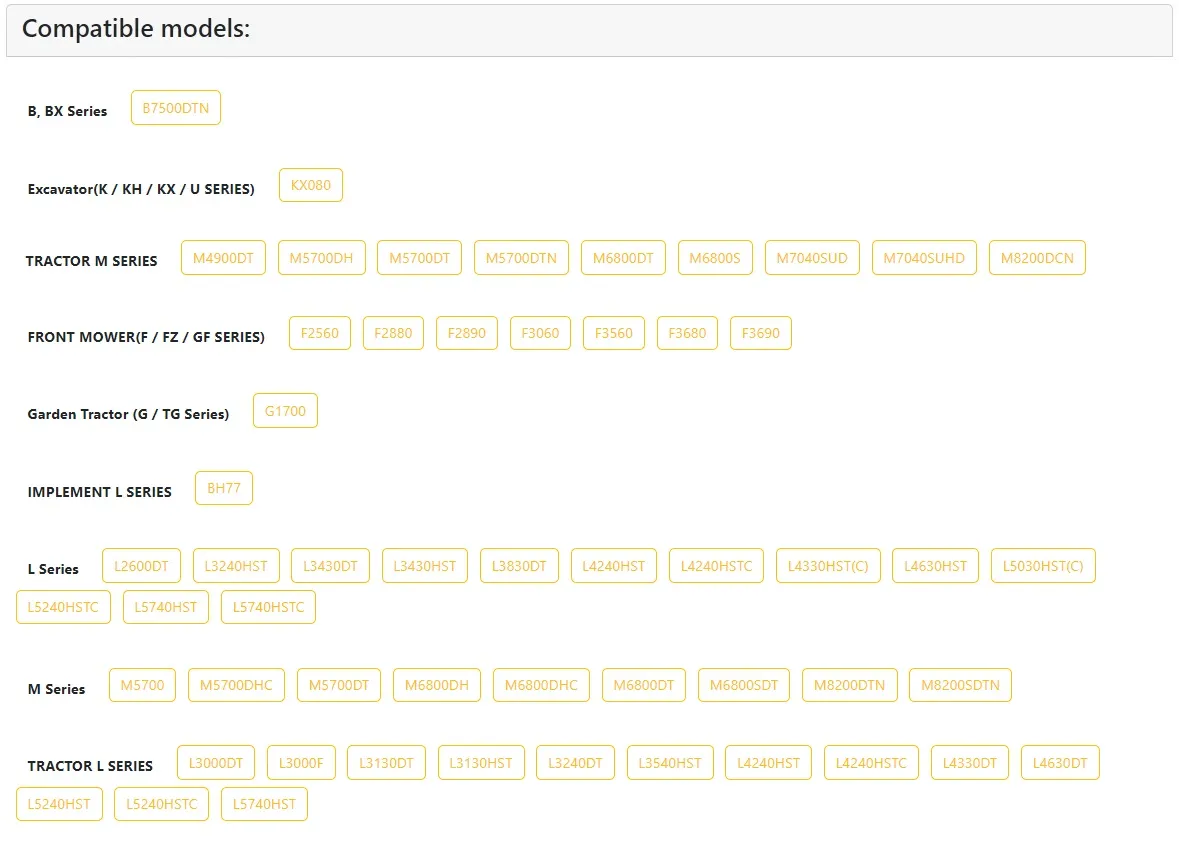
Task: Select the L3540HST model tag
Action: [x=670, y=763]
